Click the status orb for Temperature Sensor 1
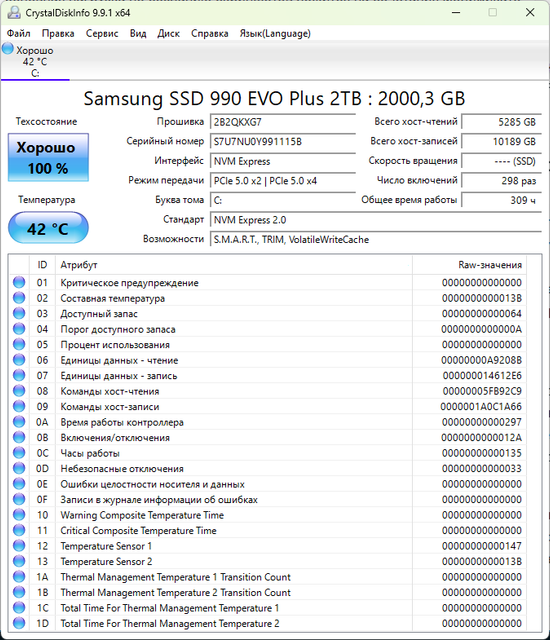The image size is (550, 640). [x=19, y=546]
